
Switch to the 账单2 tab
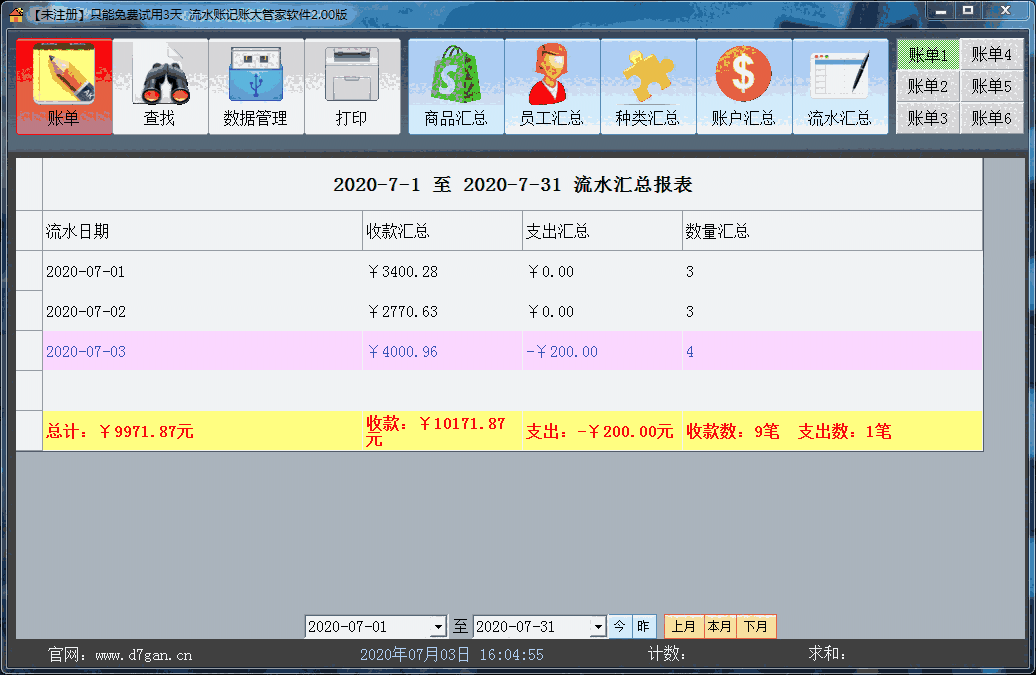click(x=927, y=85)
